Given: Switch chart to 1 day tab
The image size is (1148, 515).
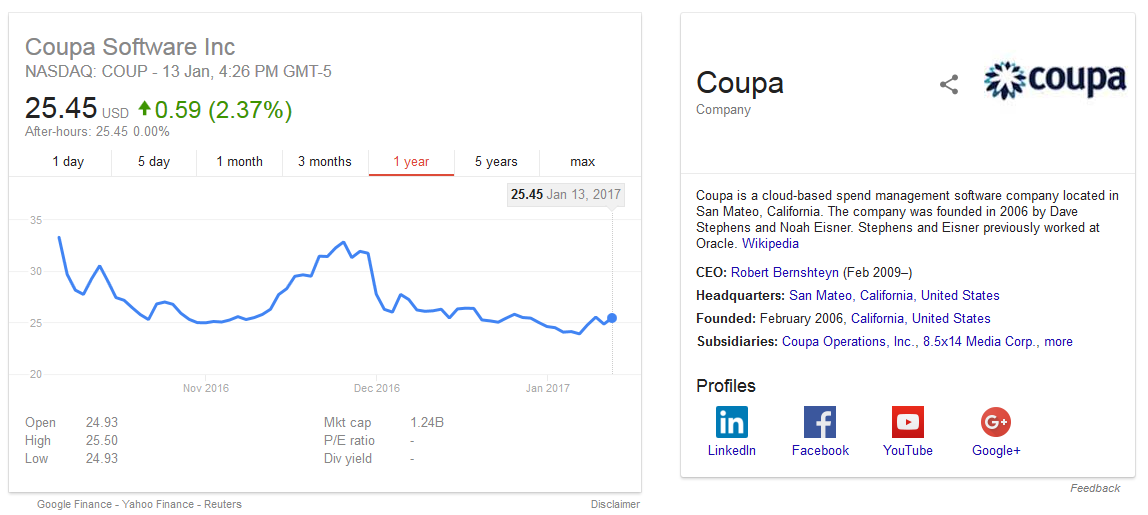Looking at the screenshot, I should point(68,162).
